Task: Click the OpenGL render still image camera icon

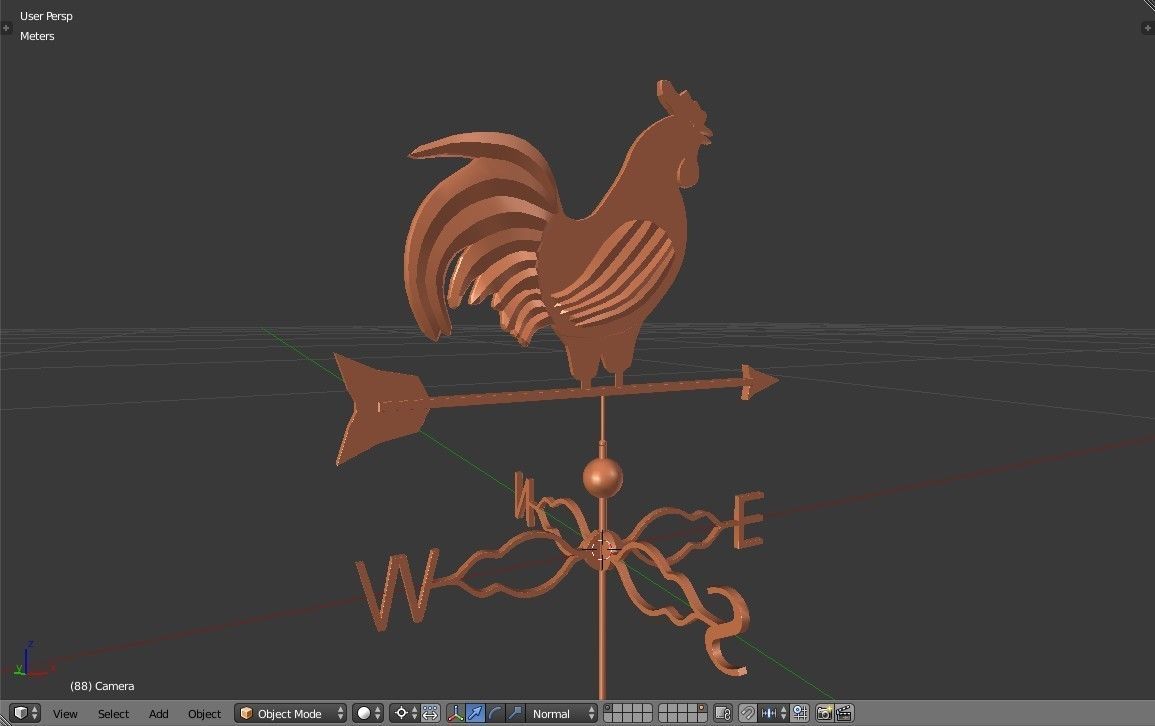Action: (825, 713)
